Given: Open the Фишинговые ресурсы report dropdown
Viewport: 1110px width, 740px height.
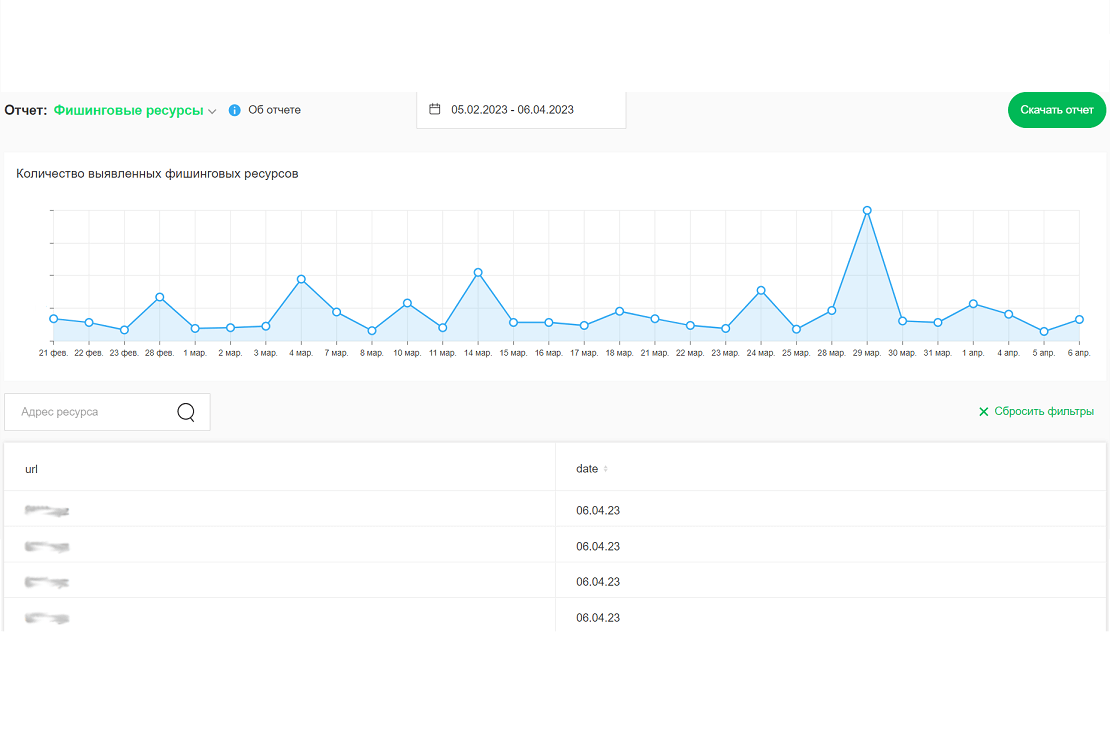Looking at the screenshot, I should 128,110.
